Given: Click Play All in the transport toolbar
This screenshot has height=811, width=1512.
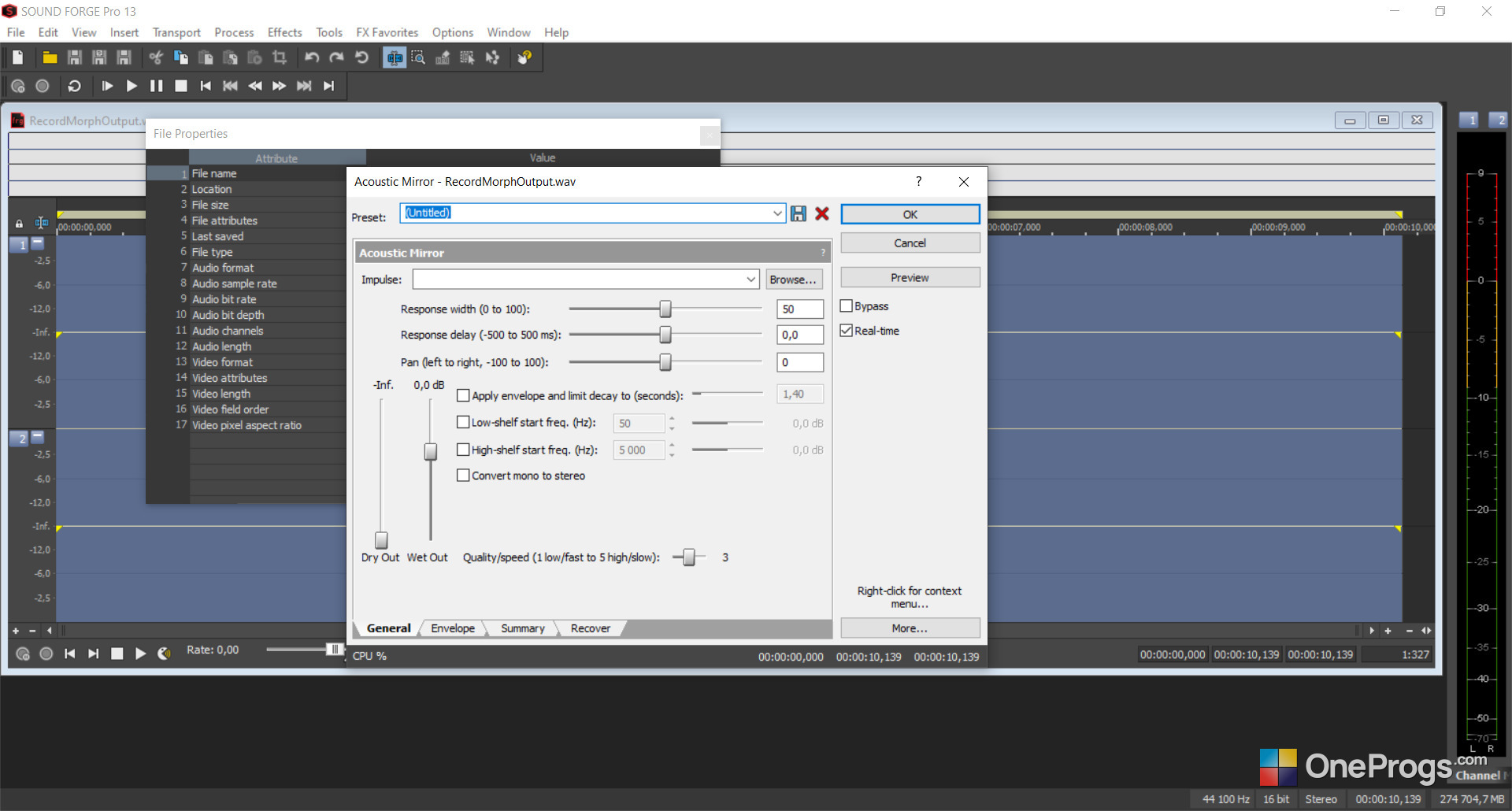Looking at the screenshot, I should pos(107,86).
